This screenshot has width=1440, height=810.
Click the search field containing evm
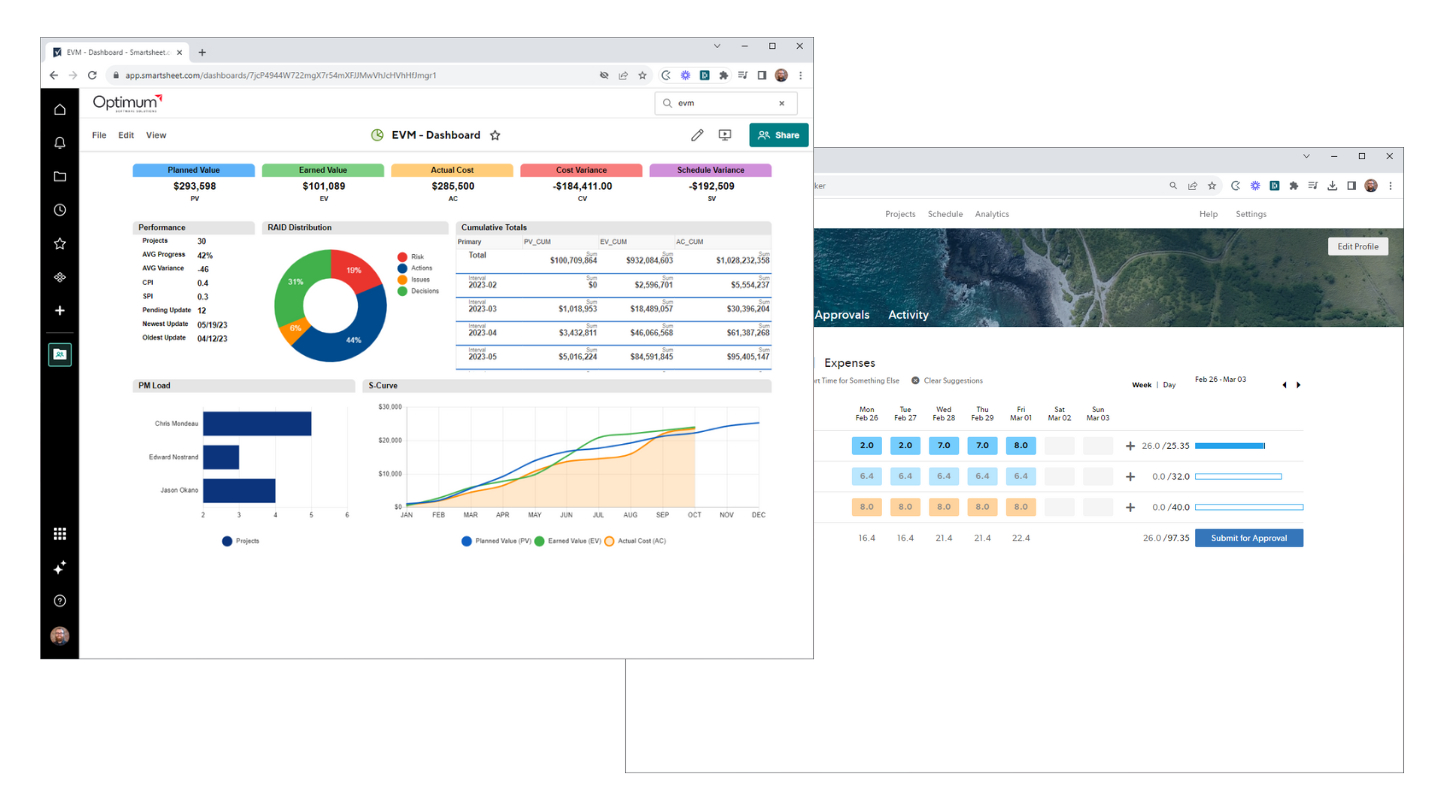725,103
